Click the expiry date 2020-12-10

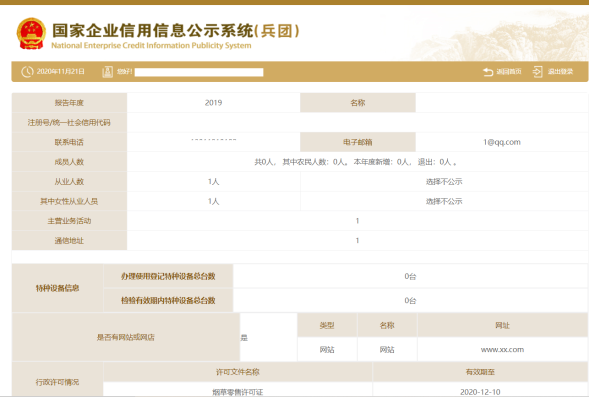pyautogui.click(x=480, y=392)
